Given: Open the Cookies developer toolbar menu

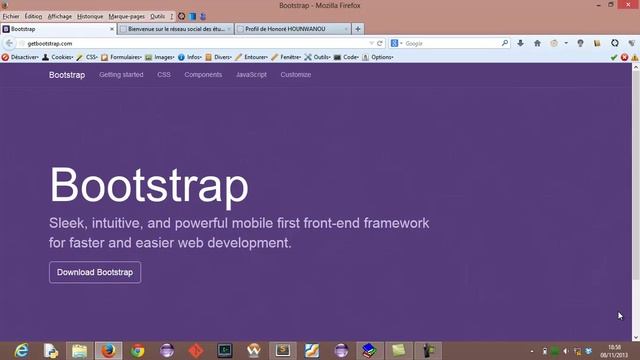Looking at the screenshot, I should coord(58,57).
